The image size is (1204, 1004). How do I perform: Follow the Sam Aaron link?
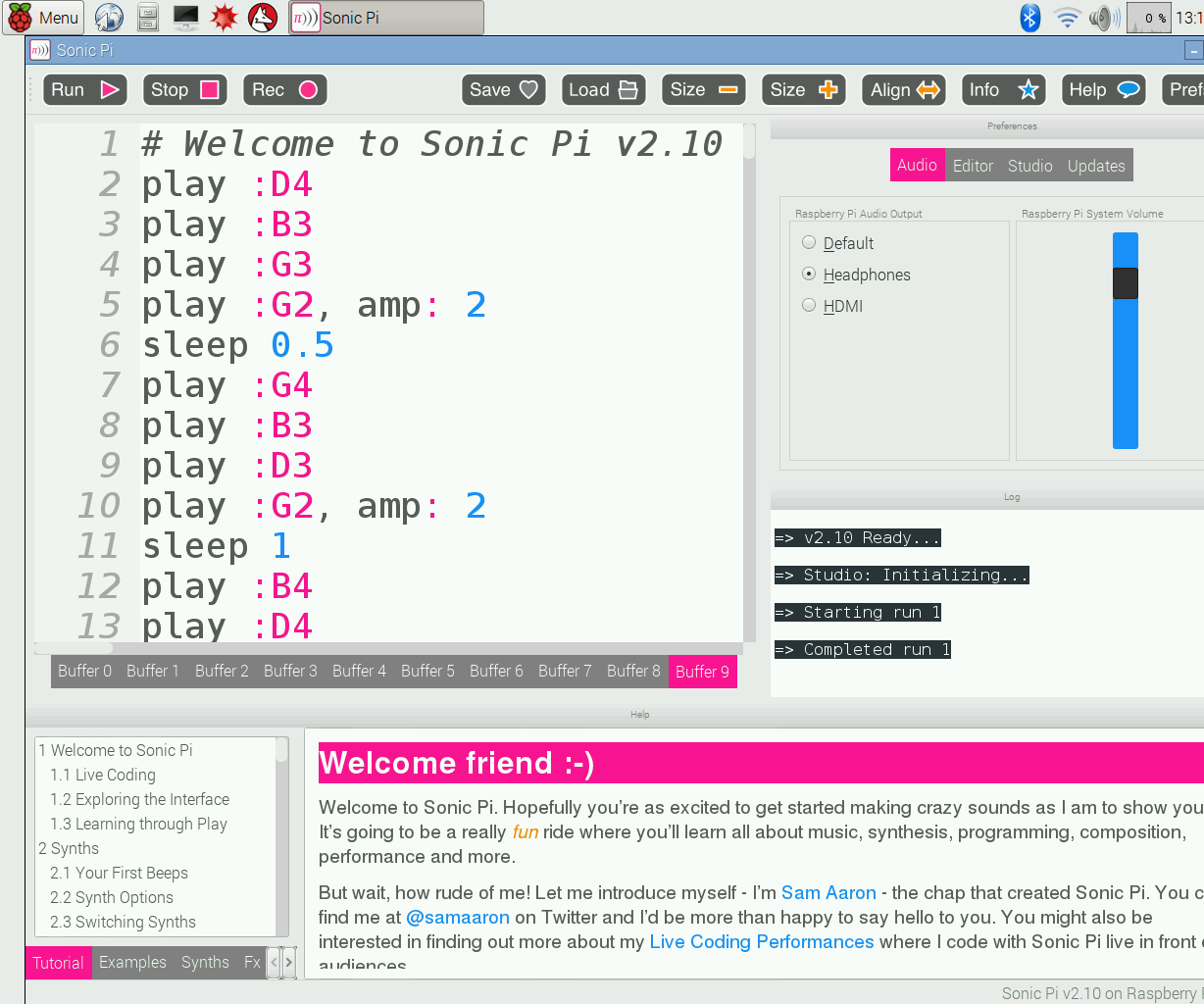[828, 892]
